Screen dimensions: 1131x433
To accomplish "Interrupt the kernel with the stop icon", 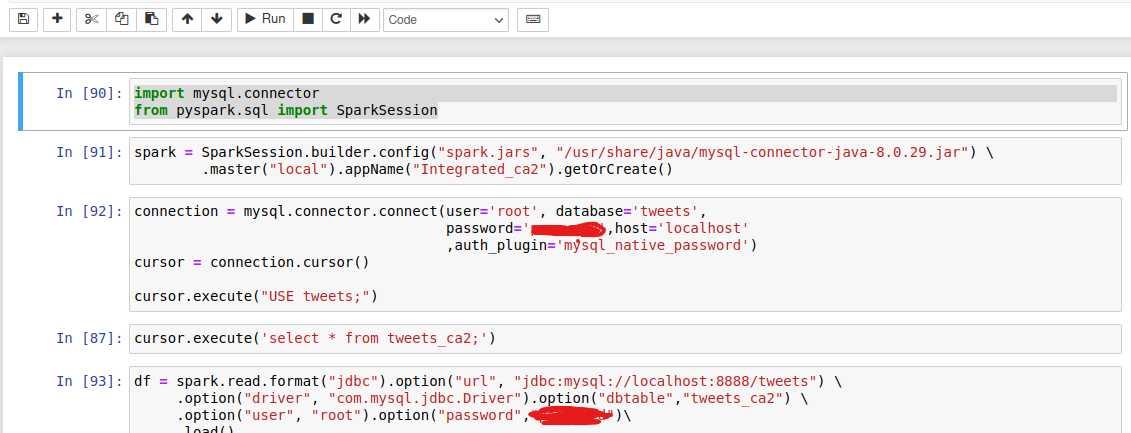I will click(x=308, y=19).
